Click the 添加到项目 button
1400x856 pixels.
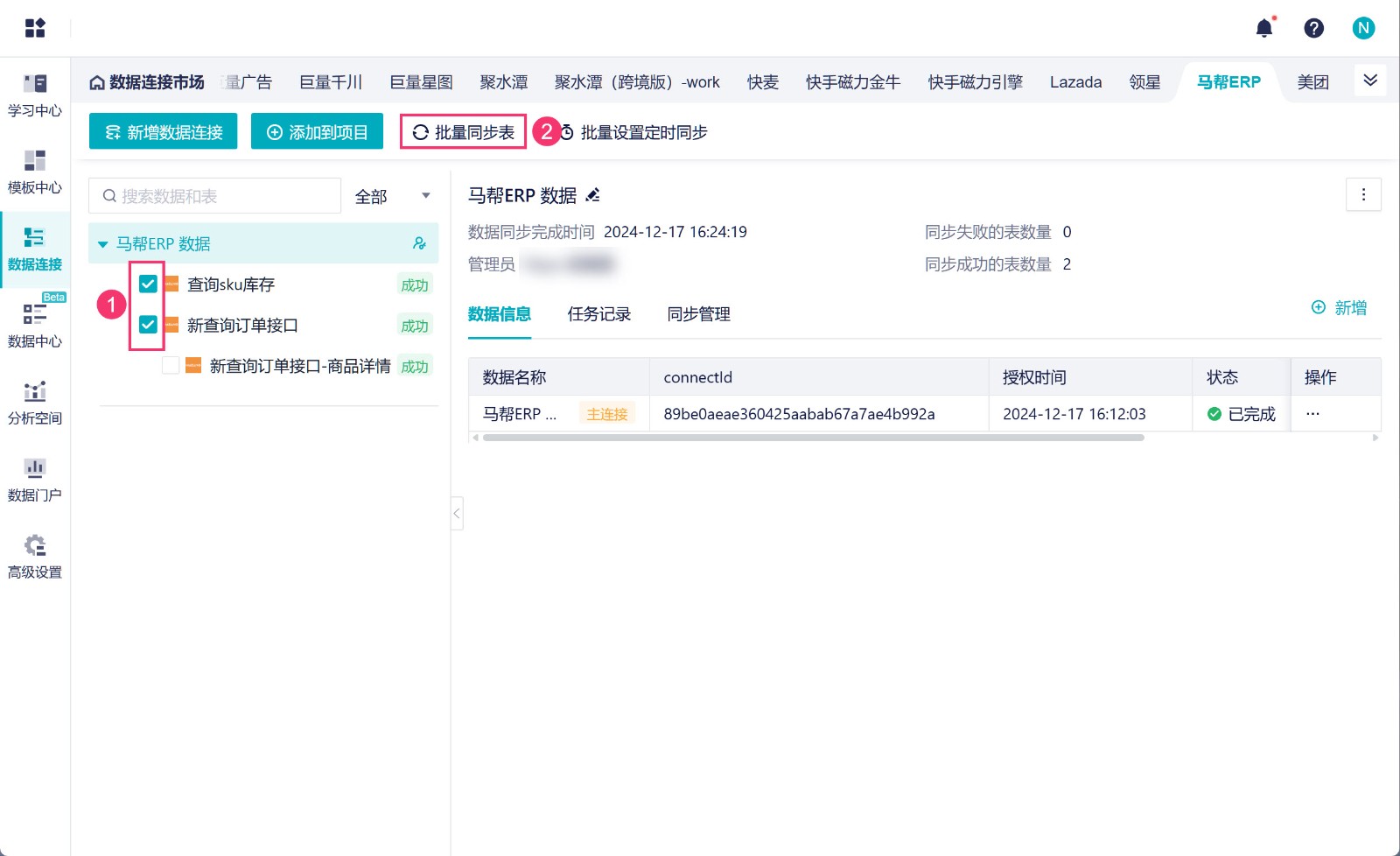click(x=317, y=131)
